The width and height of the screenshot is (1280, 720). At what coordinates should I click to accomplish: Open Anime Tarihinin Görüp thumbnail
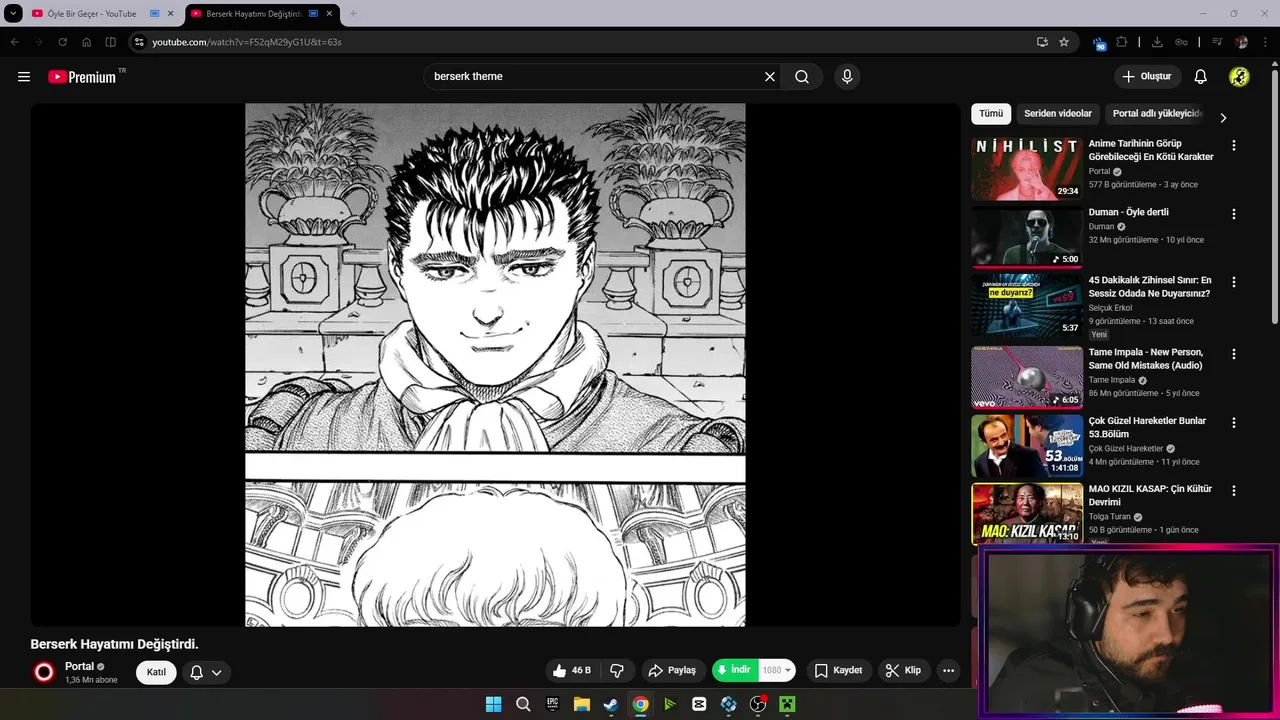tap(1027, 169)
